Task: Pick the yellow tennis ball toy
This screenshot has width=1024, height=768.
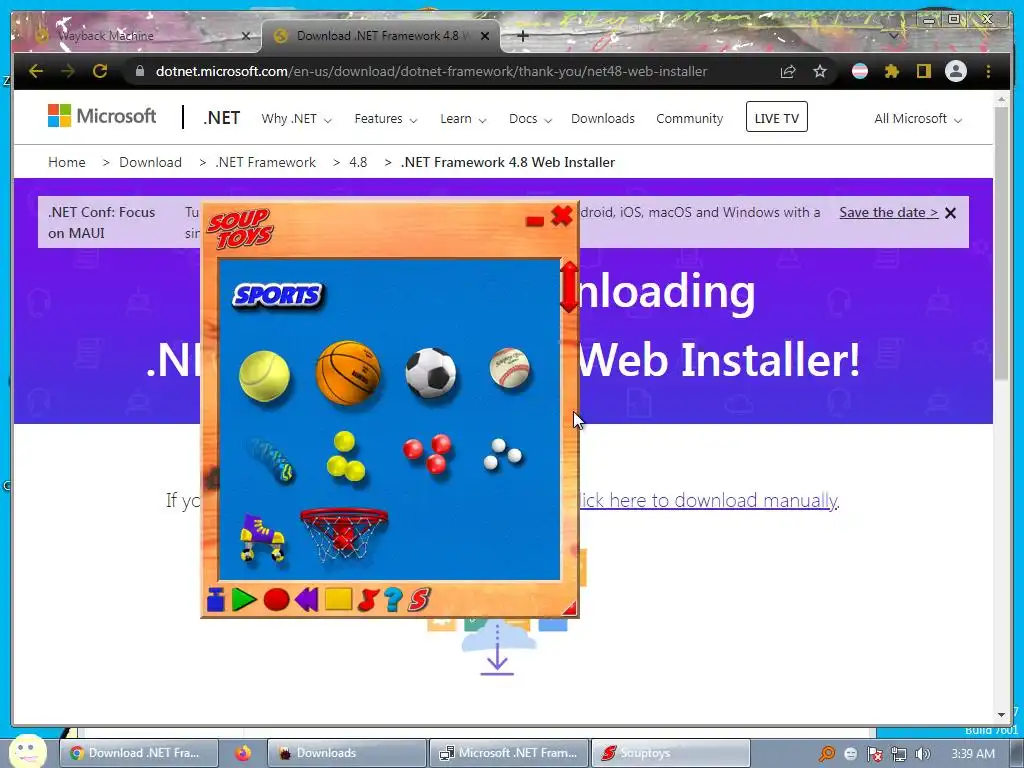Action: (264, 376)
